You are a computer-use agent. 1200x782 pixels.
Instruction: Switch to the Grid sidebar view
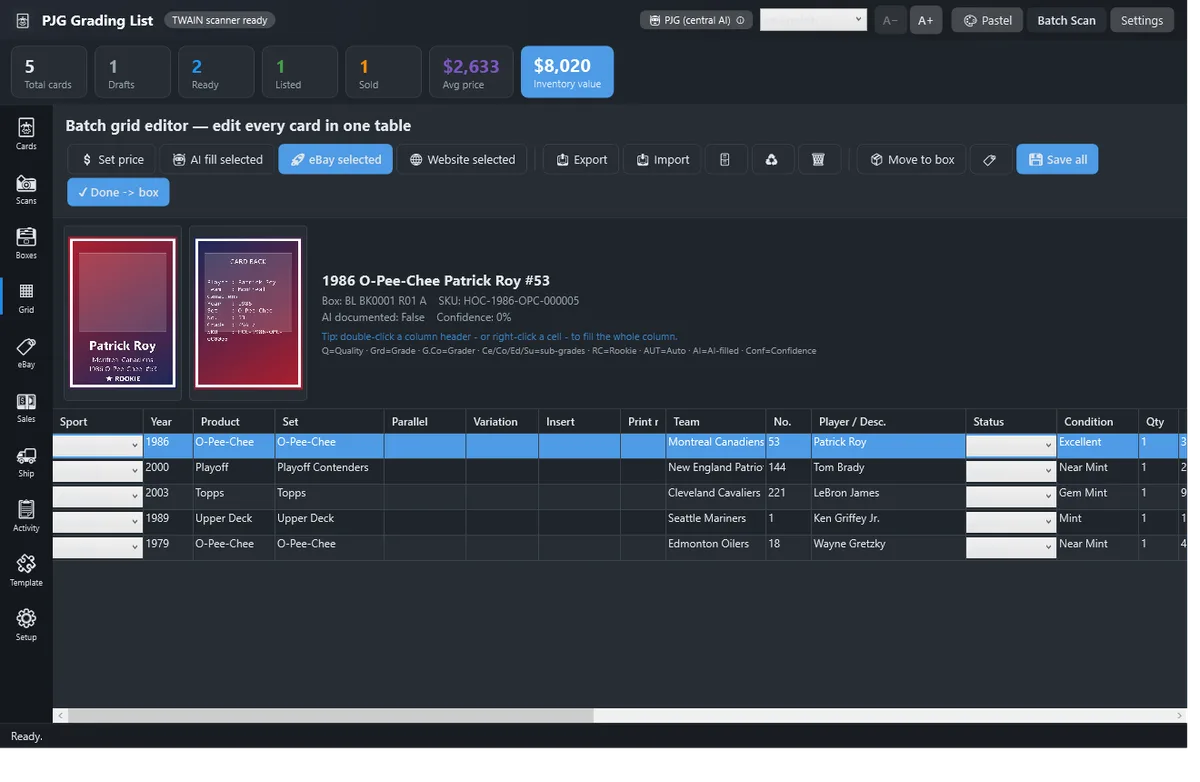26,298
